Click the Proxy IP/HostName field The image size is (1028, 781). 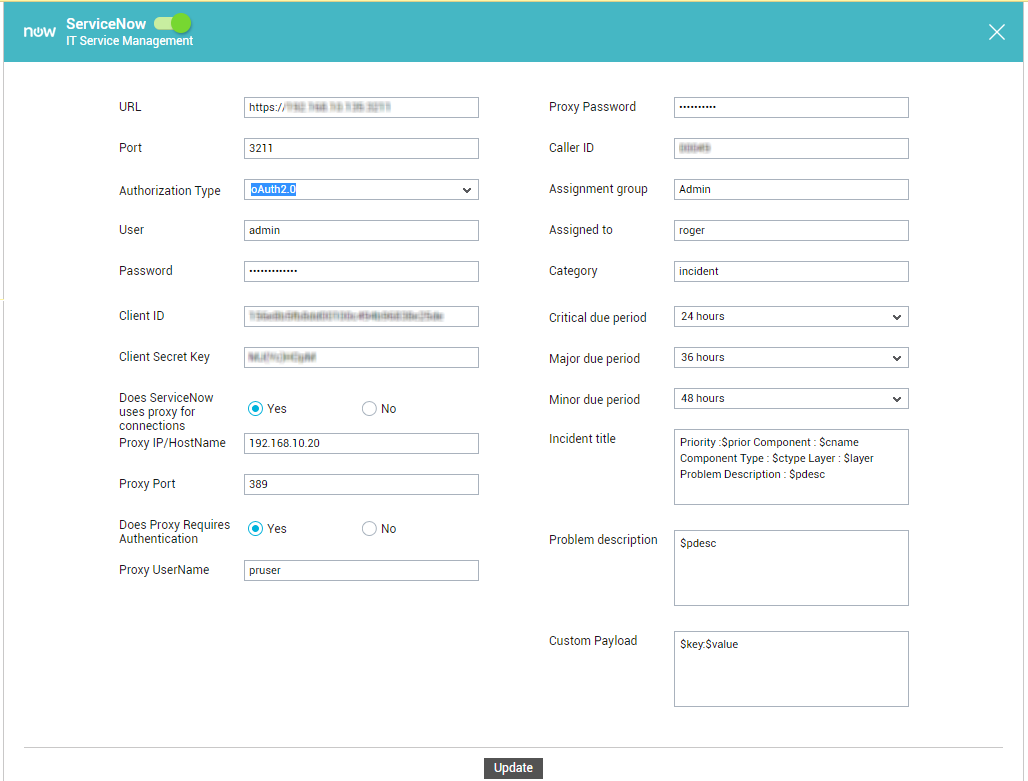point(361,443)
